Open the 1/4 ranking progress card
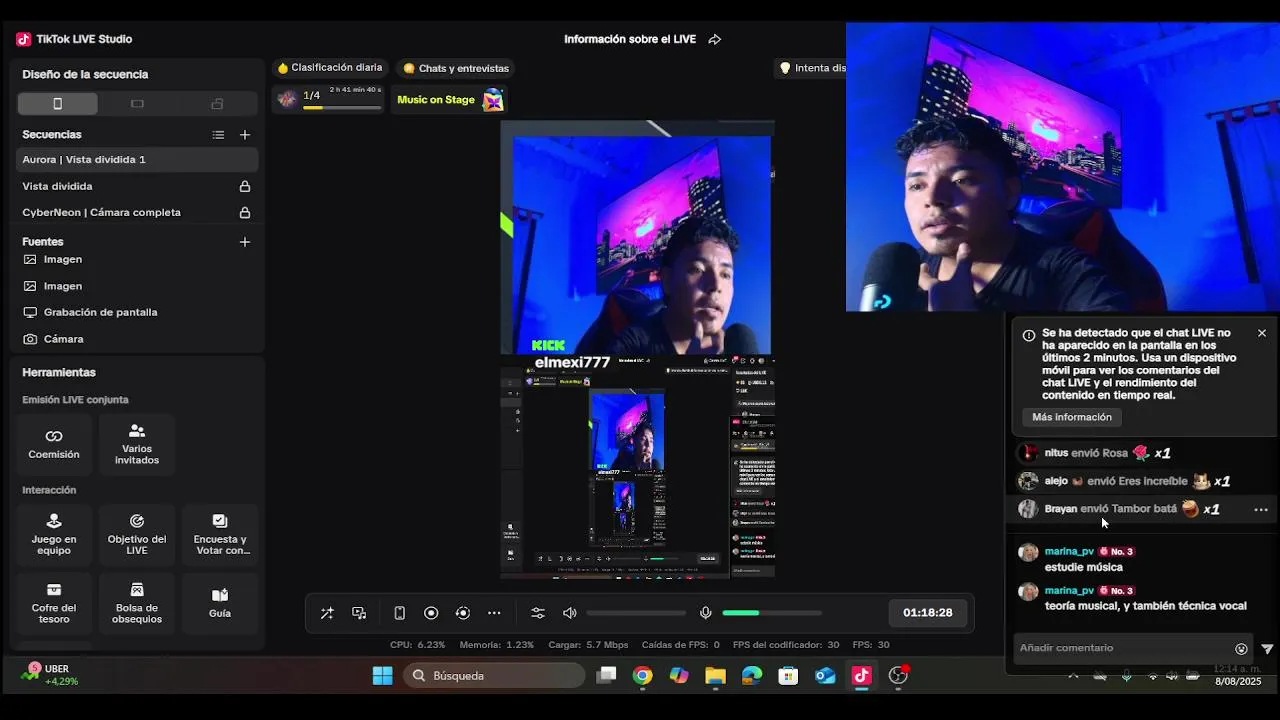This screenshot has width=1280, height=720. pos(329,99)
